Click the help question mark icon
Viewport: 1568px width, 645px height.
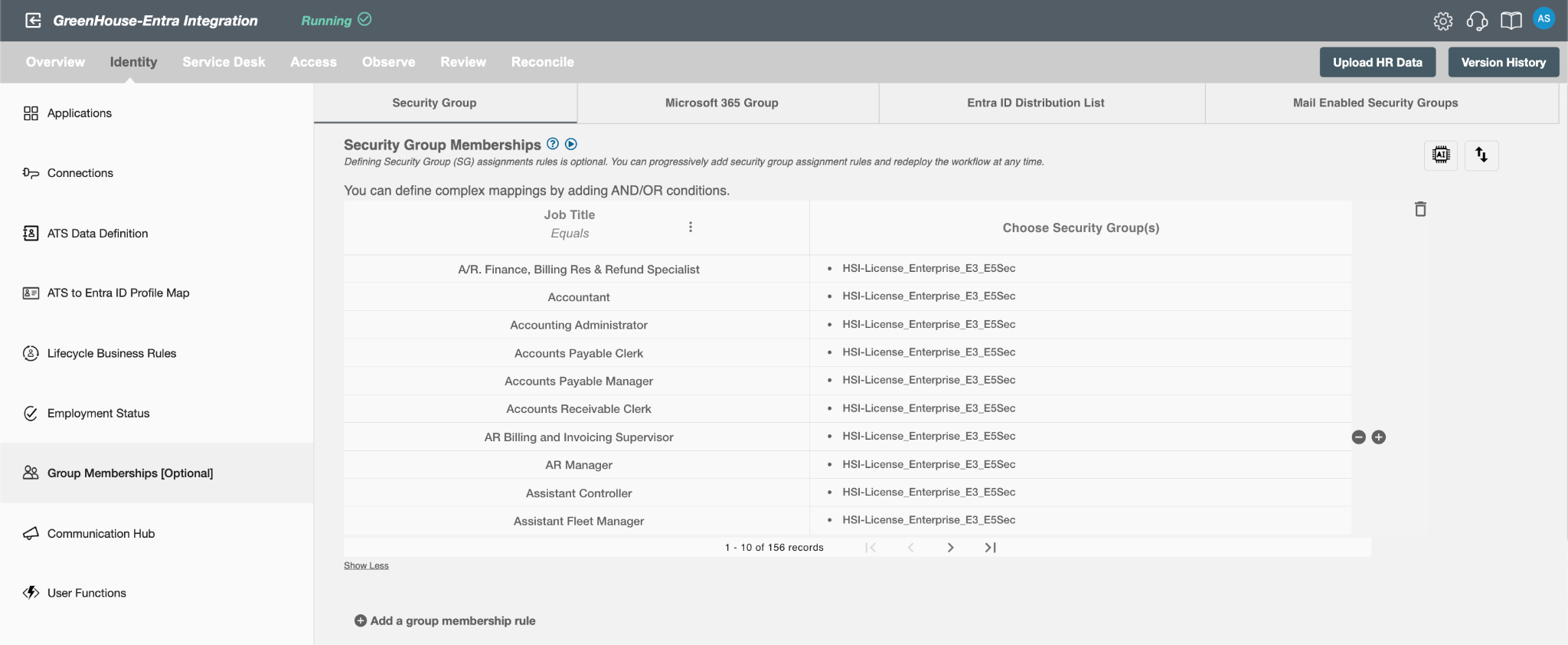[553, 144]
